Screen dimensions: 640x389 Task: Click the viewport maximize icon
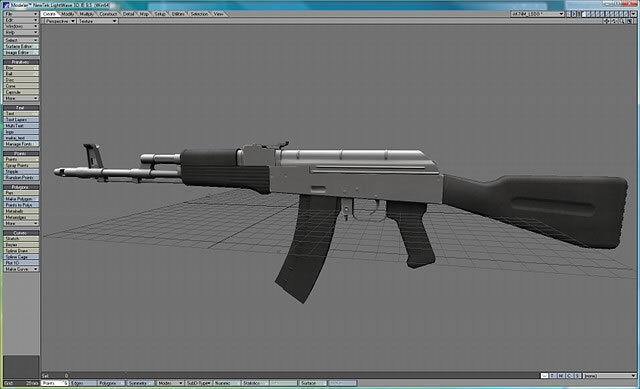pyautogui.click(x=629, y=21)
